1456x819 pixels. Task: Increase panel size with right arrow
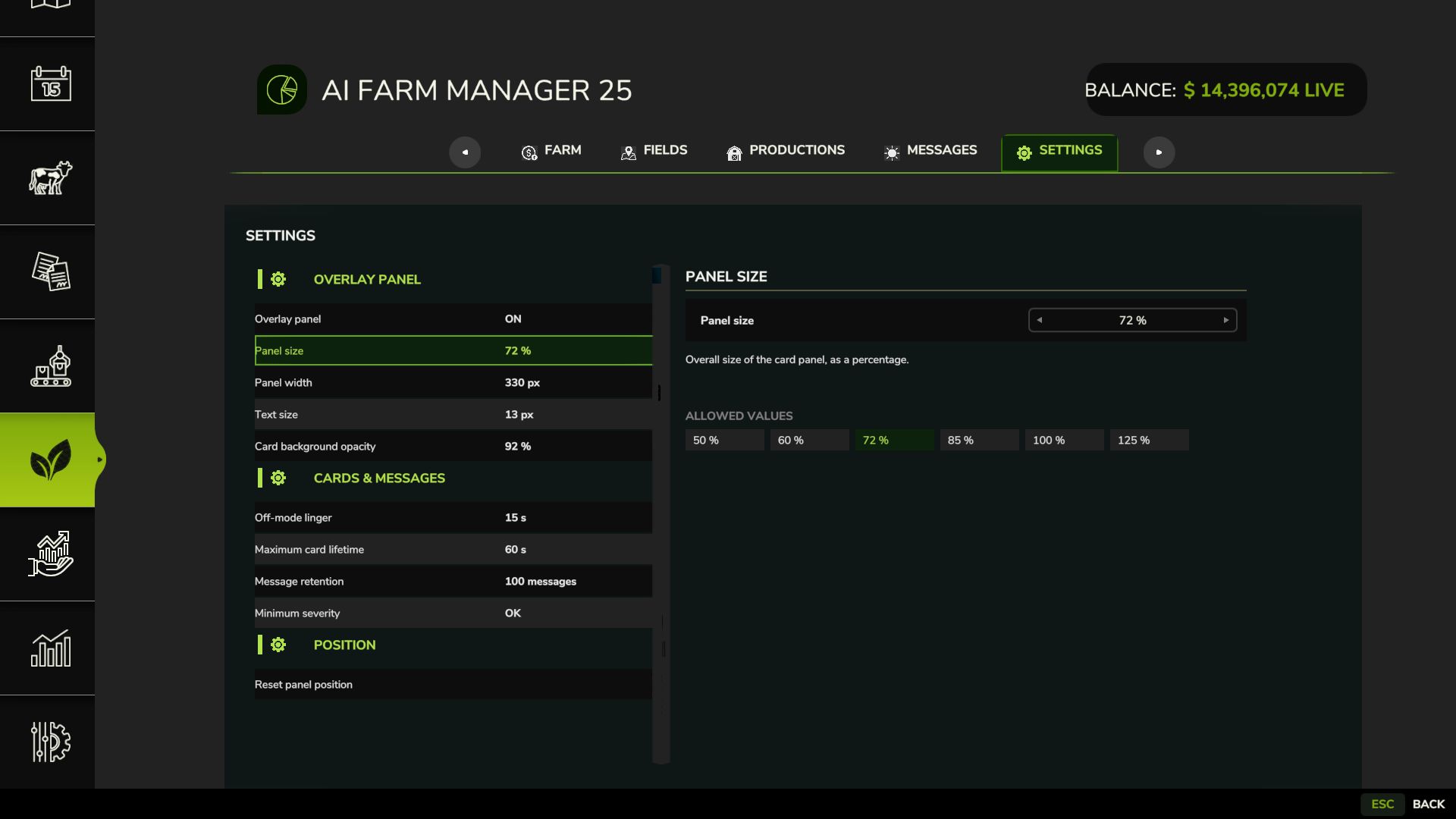tap(1226, 320)
